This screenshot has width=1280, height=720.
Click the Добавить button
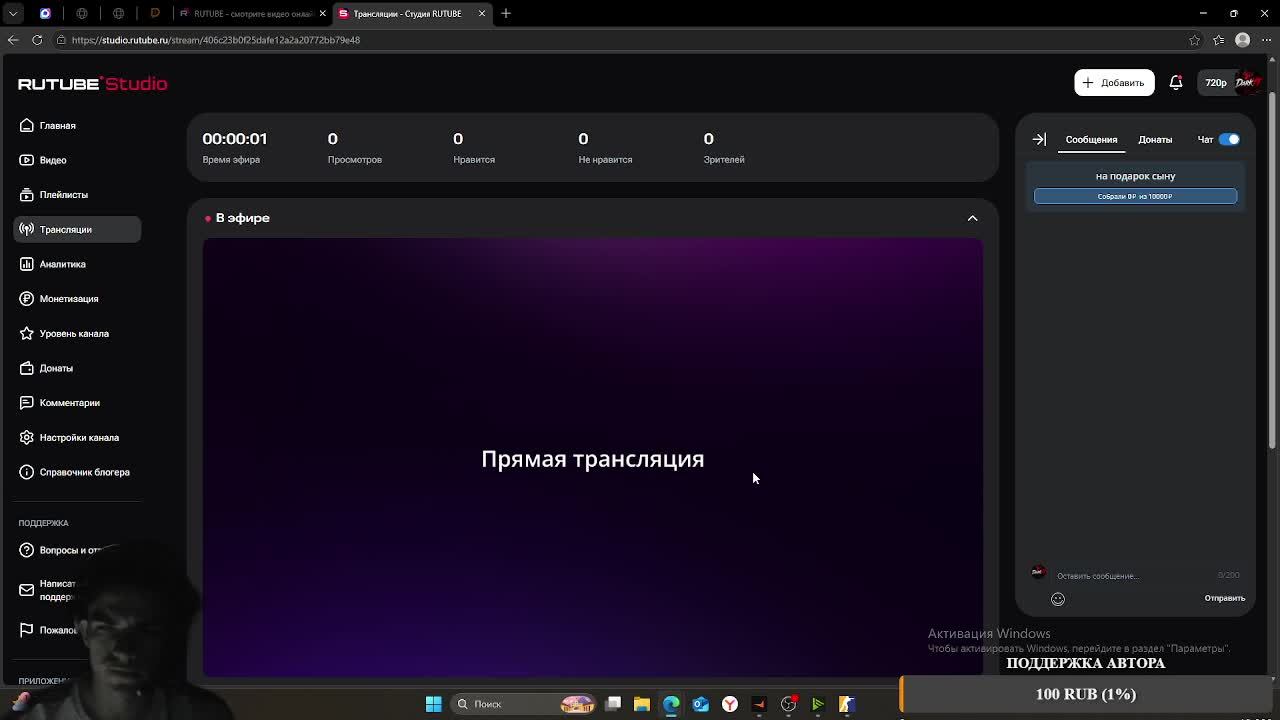(x=1114, y=83)
